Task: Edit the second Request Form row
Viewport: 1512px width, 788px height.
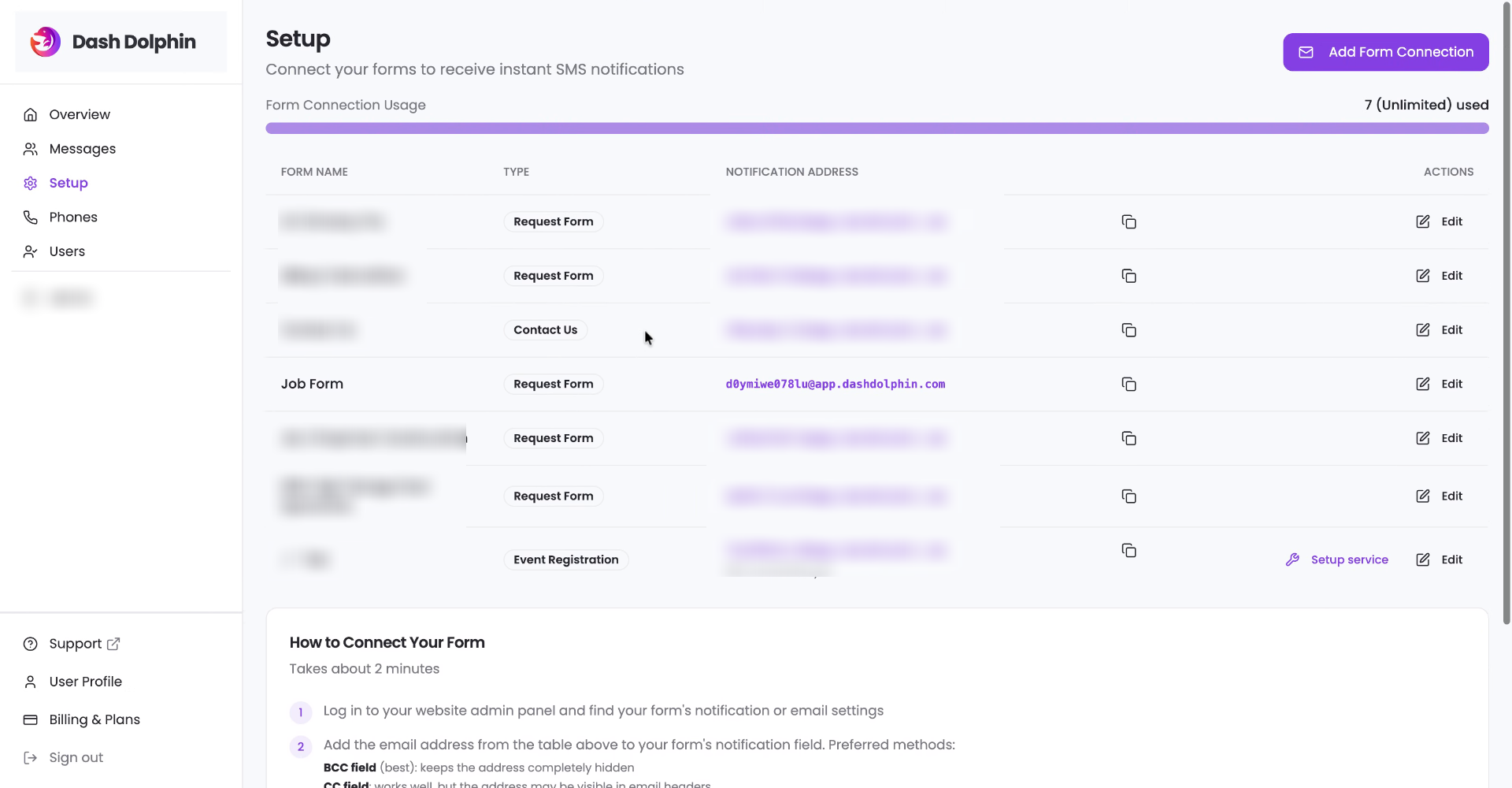Action: click(1439, 276)
